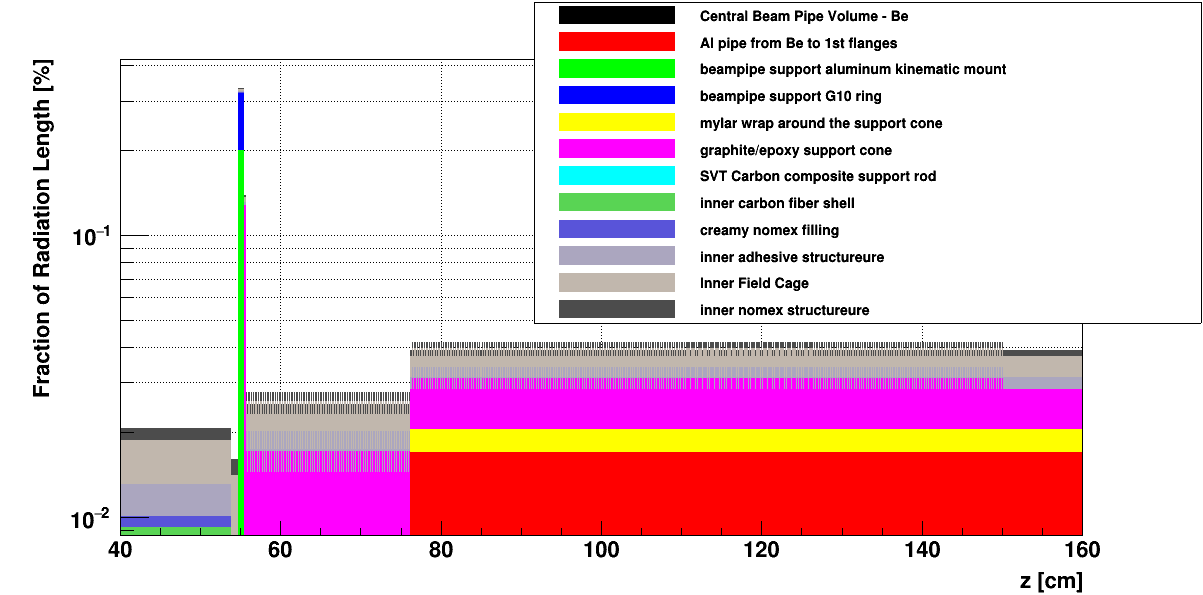Click the beige Inner Field Cage swatch

(617, 283)
